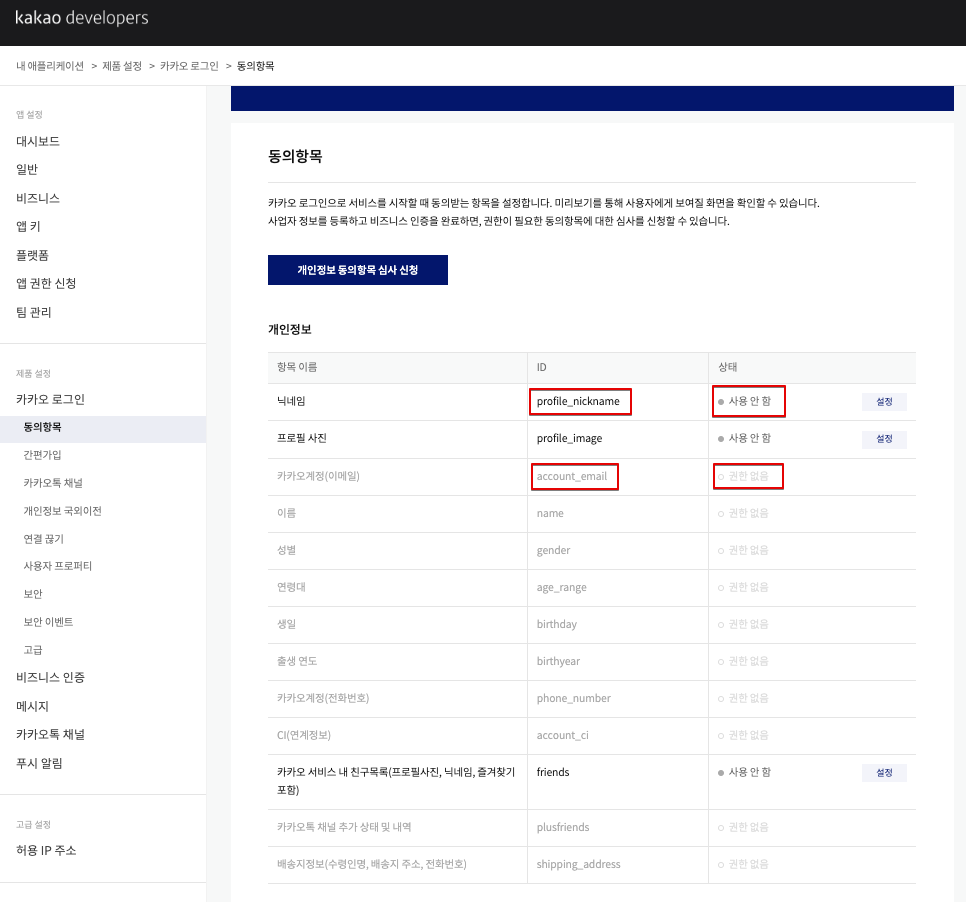Open 비즈니스 sidebar item

[x=38, y=198]
